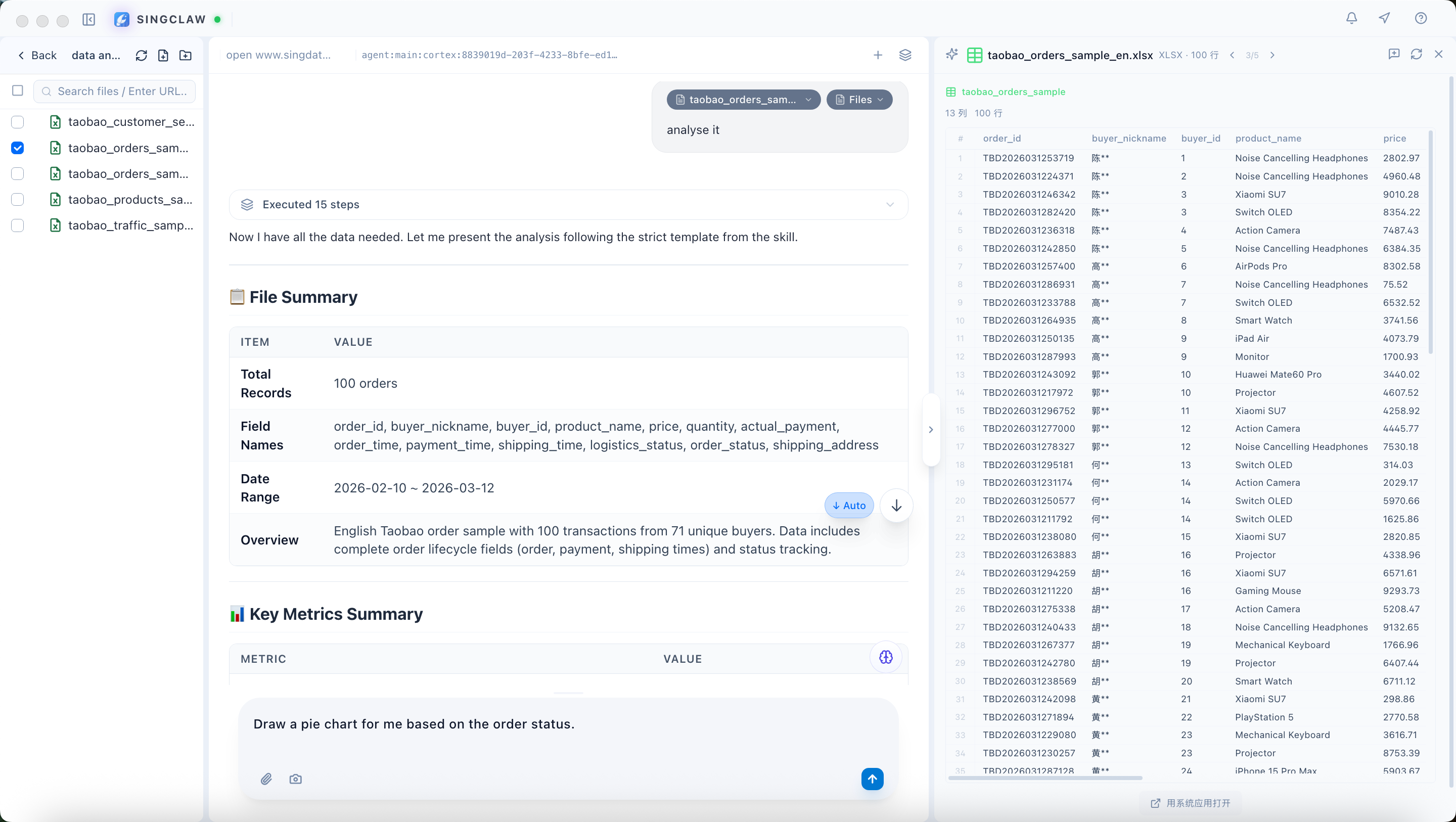
Task: Click the layers stack icon in chat header
Action: [x=905, y=55]
